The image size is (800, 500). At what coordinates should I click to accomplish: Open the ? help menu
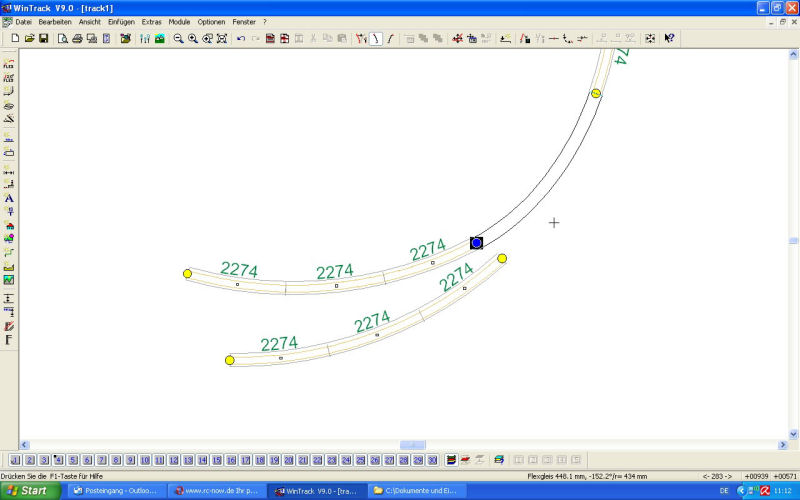pos(265,22)
